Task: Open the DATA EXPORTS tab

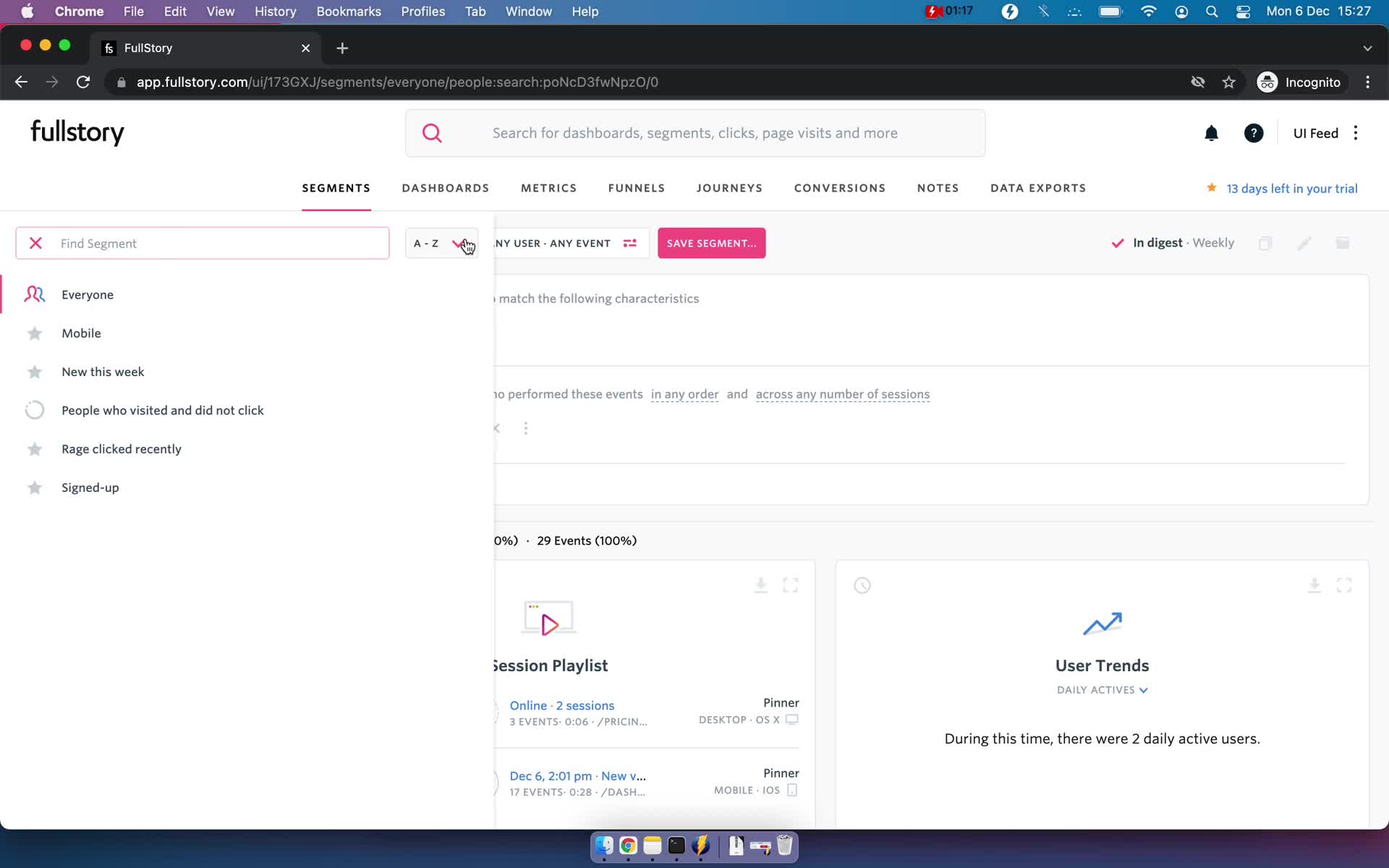Action: (x=1038, y=188)
